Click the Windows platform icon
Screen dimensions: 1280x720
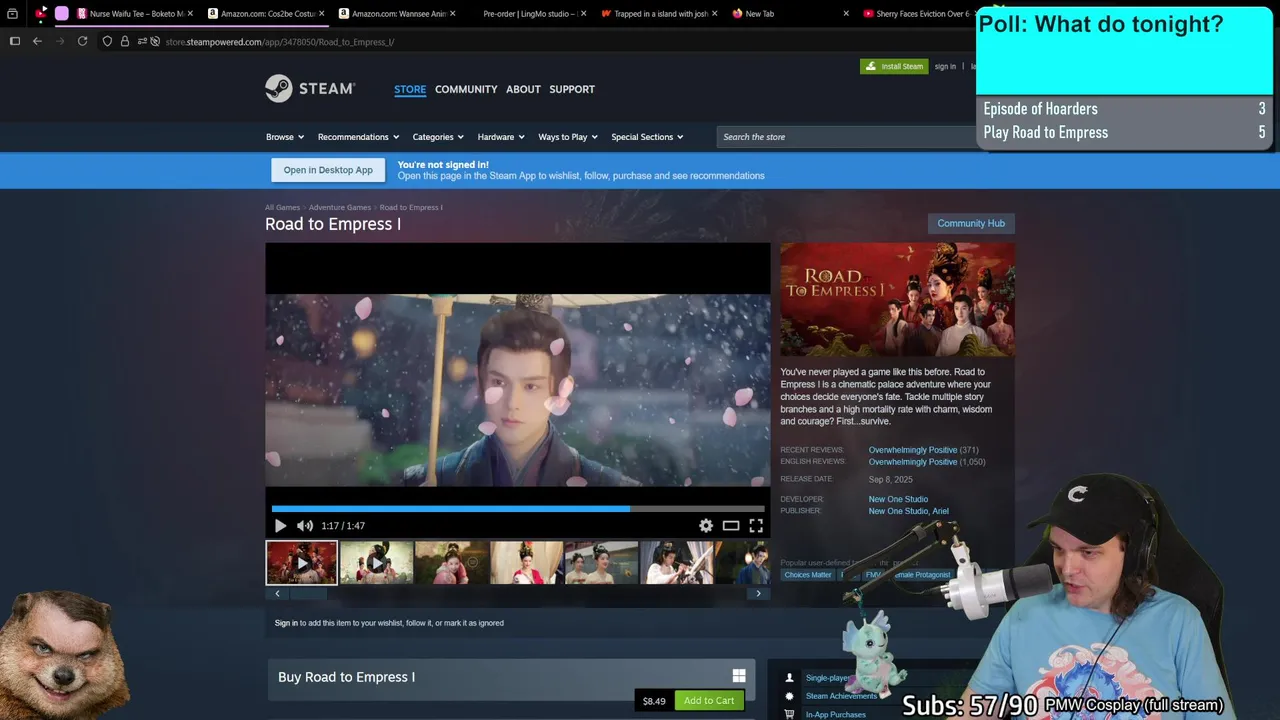(x=739, y=677)
